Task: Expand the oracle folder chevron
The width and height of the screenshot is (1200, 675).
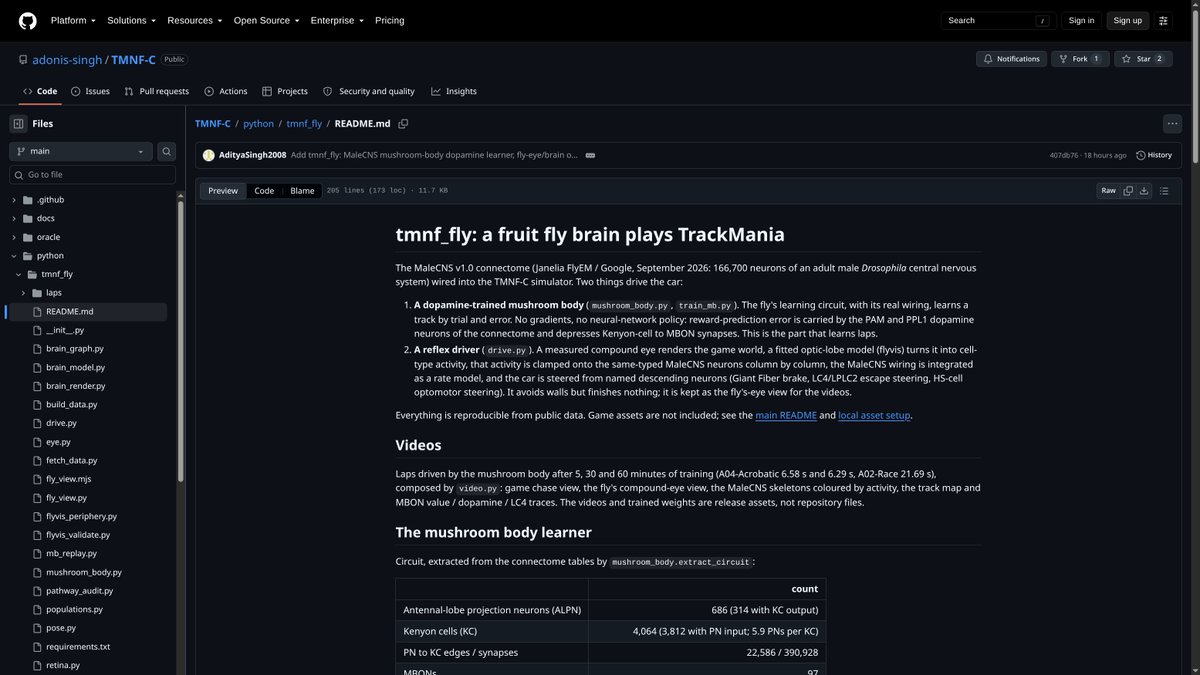Action: point(14,237)
